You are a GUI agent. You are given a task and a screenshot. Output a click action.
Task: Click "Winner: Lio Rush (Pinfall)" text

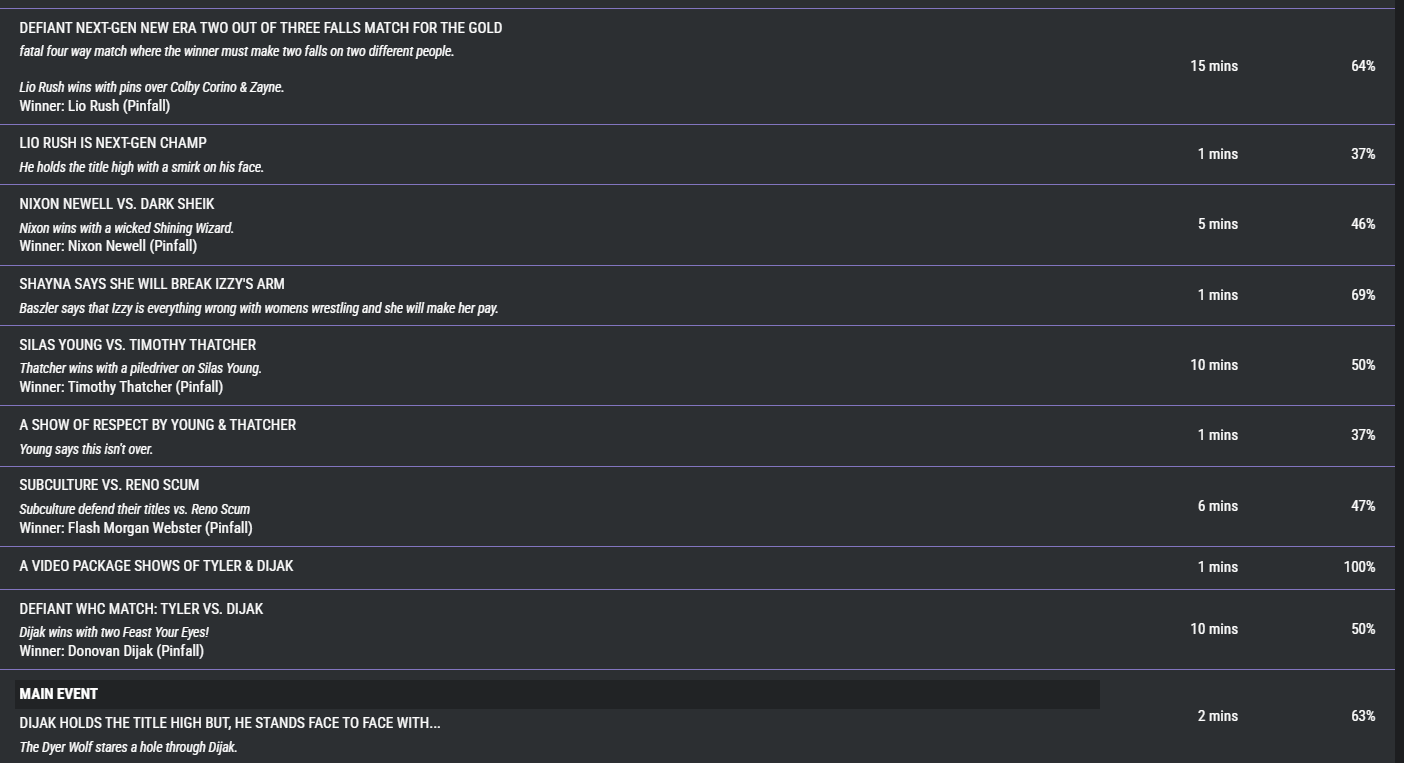(x=95, y=106)
